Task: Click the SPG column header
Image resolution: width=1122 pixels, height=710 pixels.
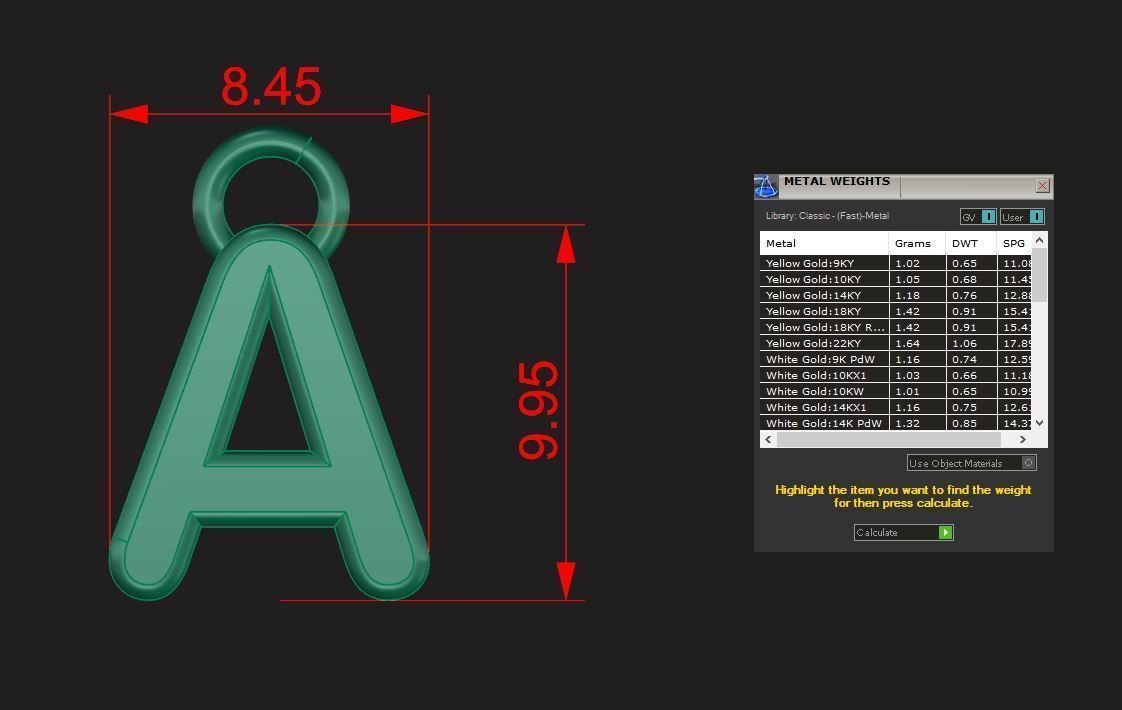Action: 1014,243
